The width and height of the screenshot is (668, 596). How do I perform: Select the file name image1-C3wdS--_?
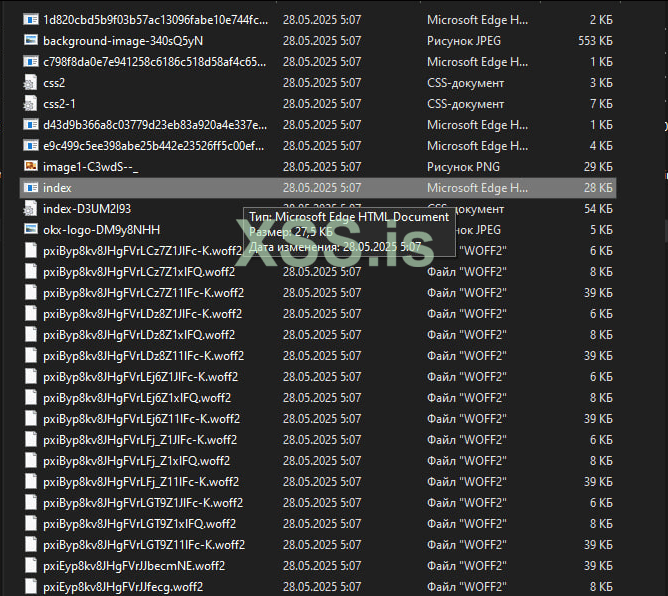tap(90, 167)
